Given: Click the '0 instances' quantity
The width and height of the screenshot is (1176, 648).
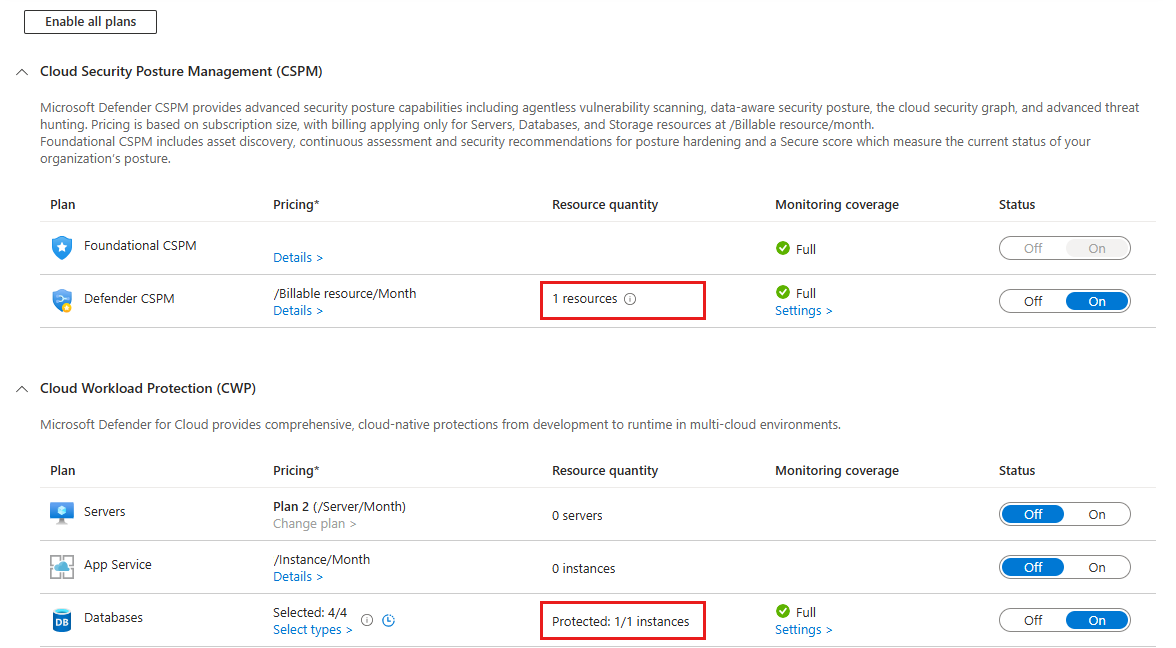Looking at the screenshot, I should click(x=584, y=568).
